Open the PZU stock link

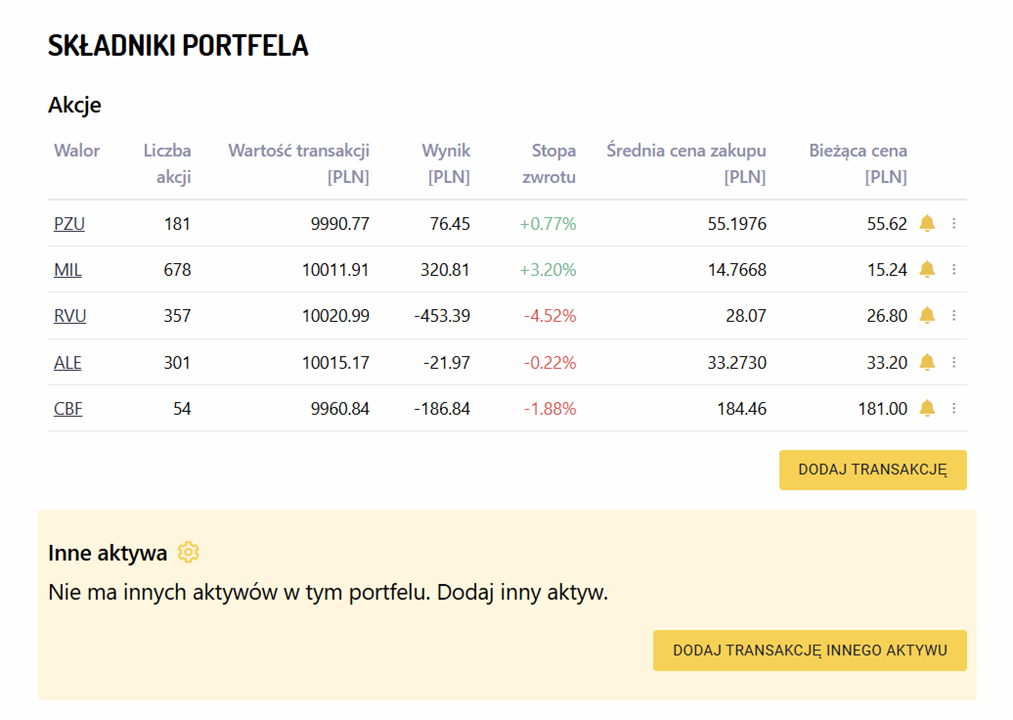click(x=69, y=224)
